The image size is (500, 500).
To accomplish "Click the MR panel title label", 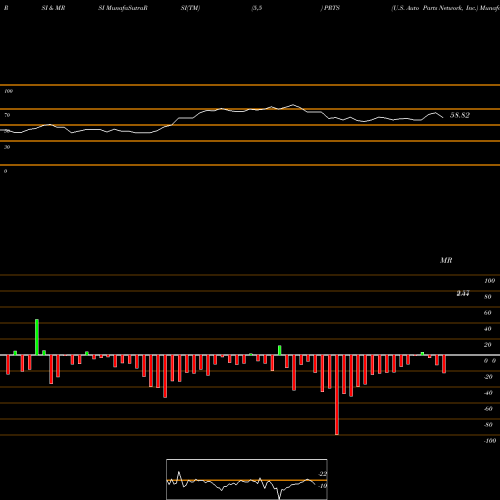I will coord(446,260).
